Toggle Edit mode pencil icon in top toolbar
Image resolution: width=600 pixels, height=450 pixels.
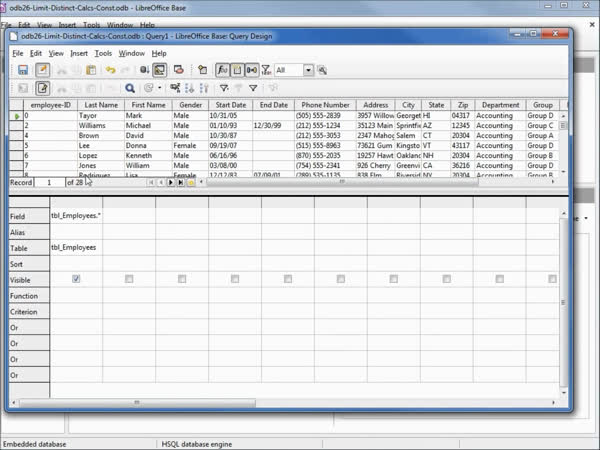tap(42, 70)
